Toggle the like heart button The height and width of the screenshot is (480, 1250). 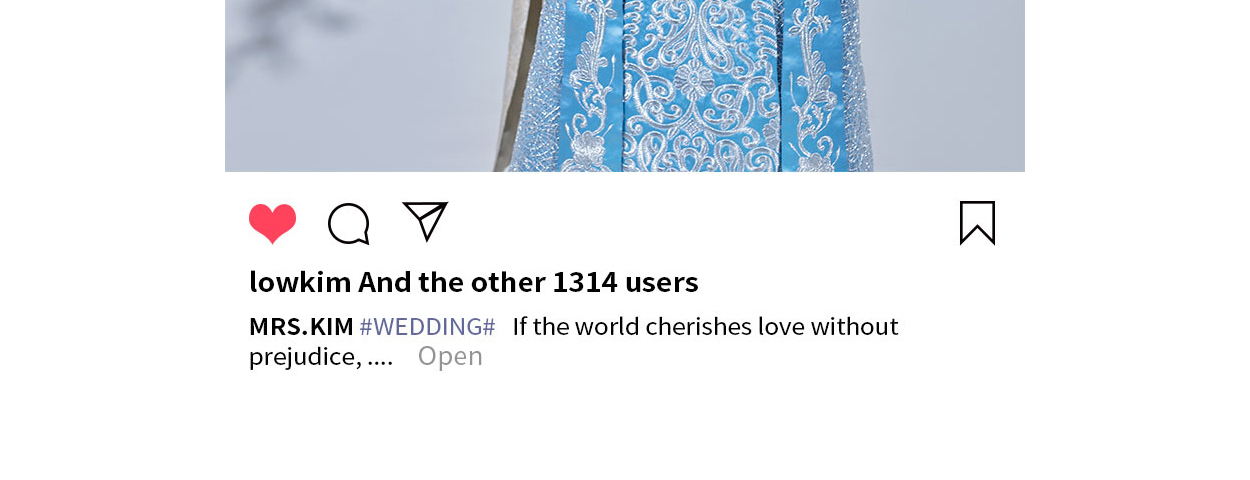(x=272, y=223)
